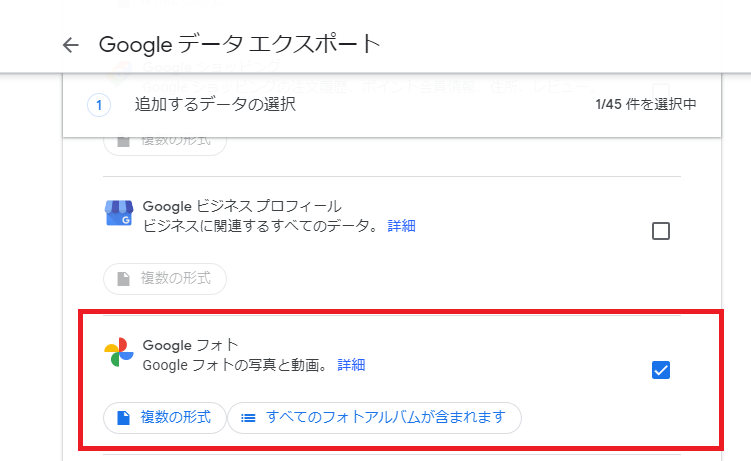Click the 1/45 件を選択中 counter
Viewport: 751px width, 461px height.
pyautogui.click(x=645, y=104)
